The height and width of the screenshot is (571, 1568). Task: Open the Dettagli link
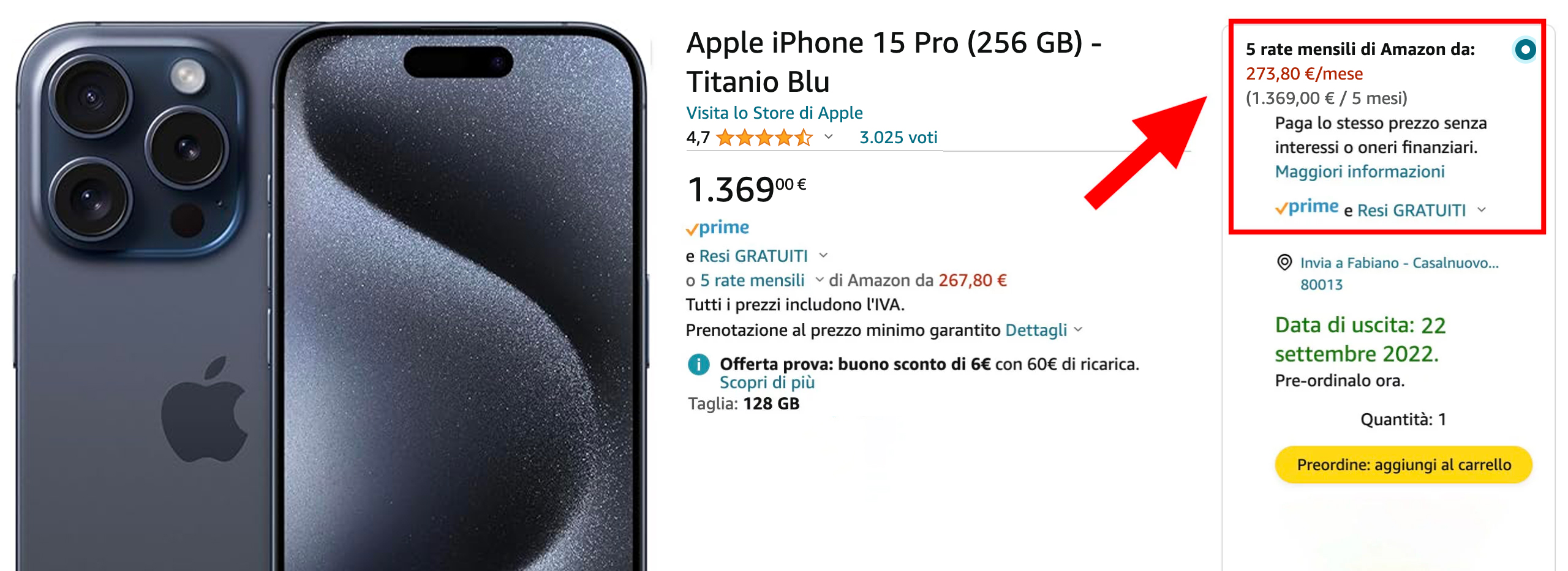click(1036, 330)
